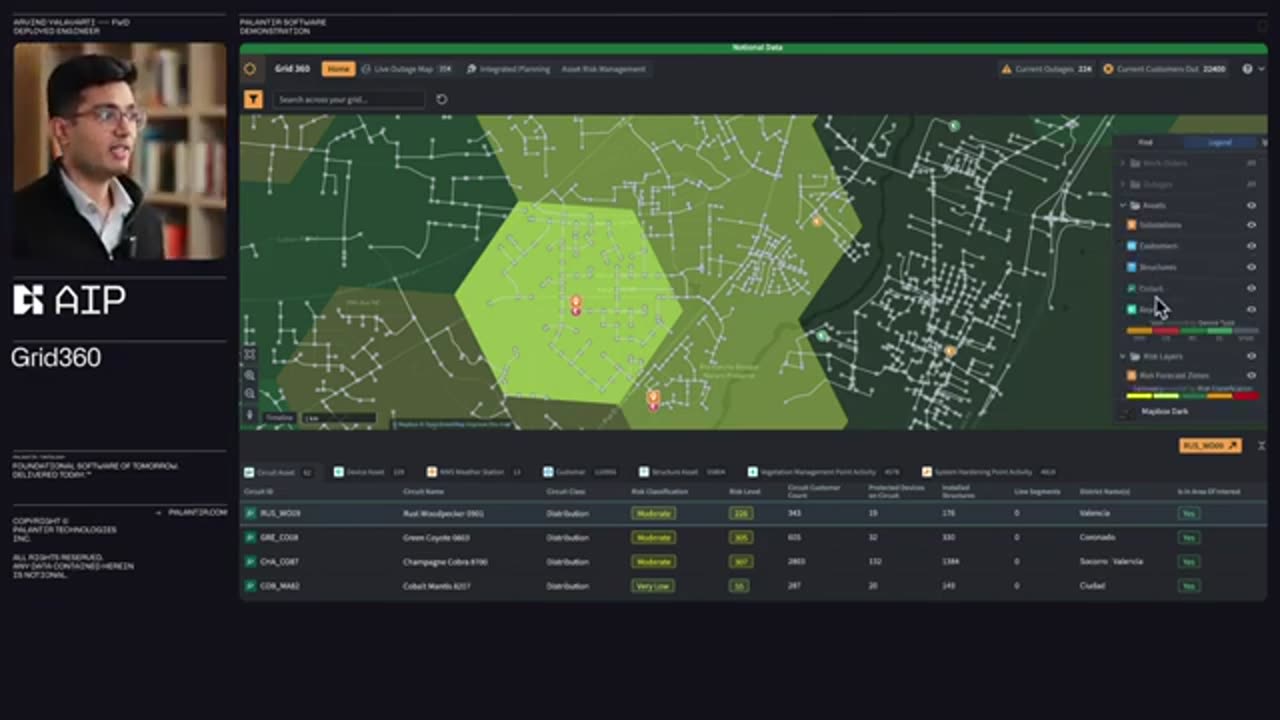Hide the Structures layer with eye icon
Viewport: 1280px width, 720px height.
[1251, 267]
